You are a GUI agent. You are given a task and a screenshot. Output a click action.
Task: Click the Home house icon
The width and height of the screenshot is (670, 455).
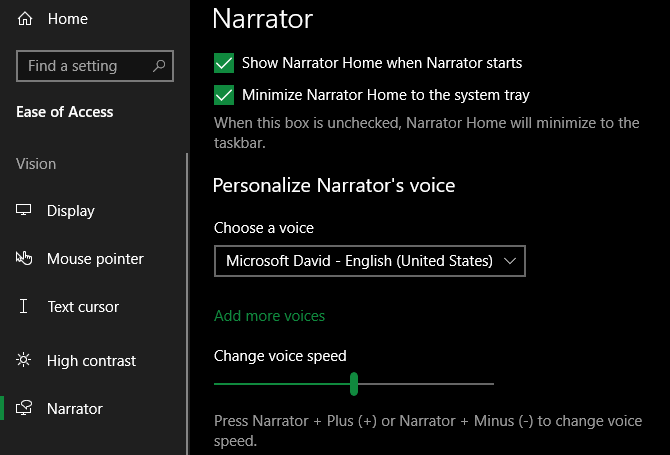pos(25,19)
